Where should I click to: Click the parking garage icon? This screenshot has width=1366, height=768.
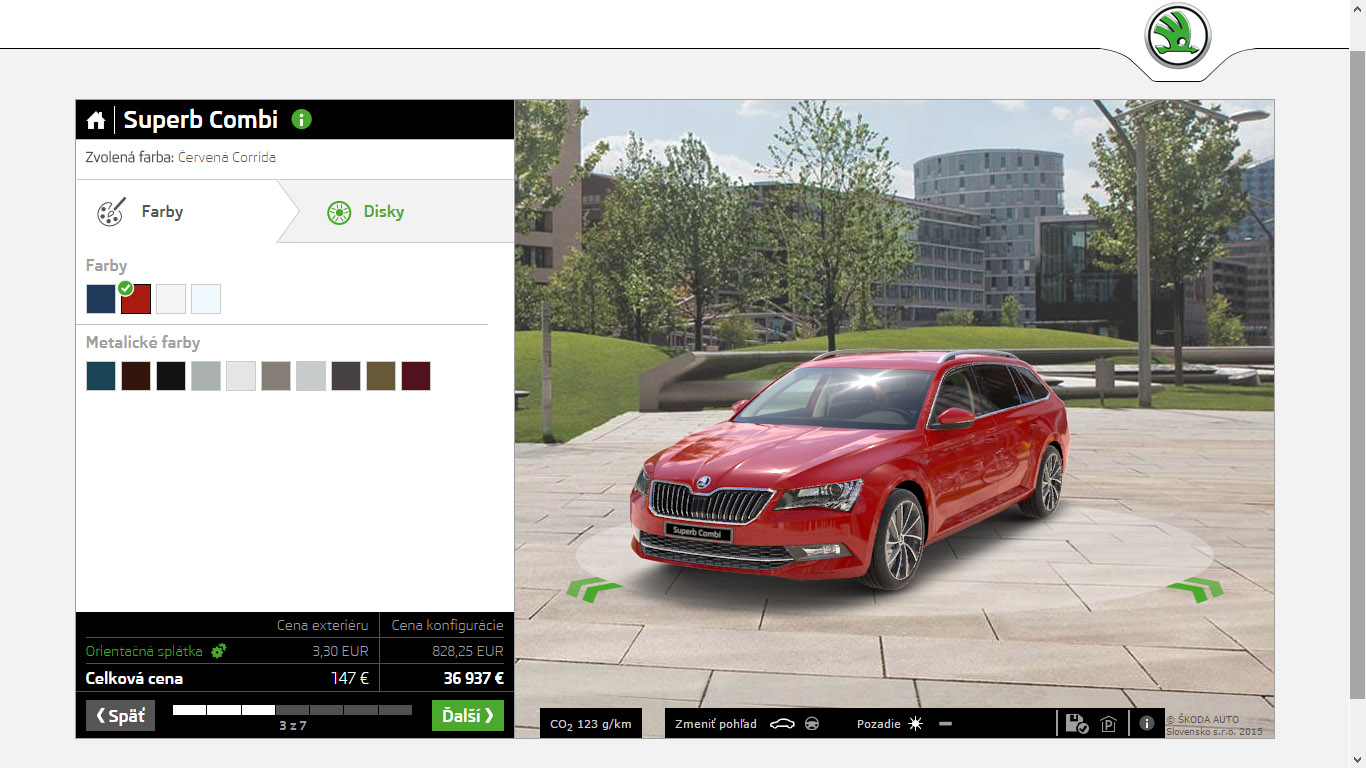click(1108, 724)
